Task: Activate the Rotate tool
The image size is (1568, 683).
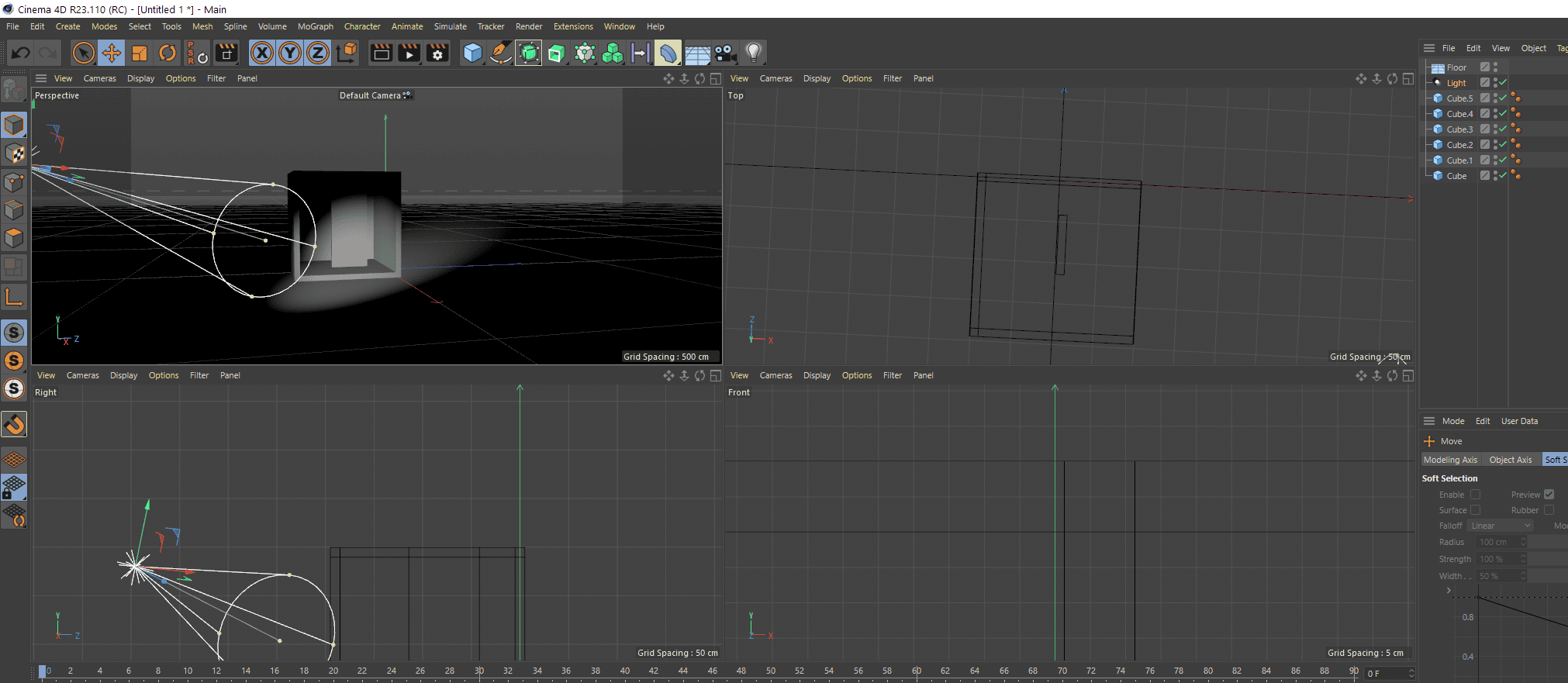Action: [x=168, y=53]
